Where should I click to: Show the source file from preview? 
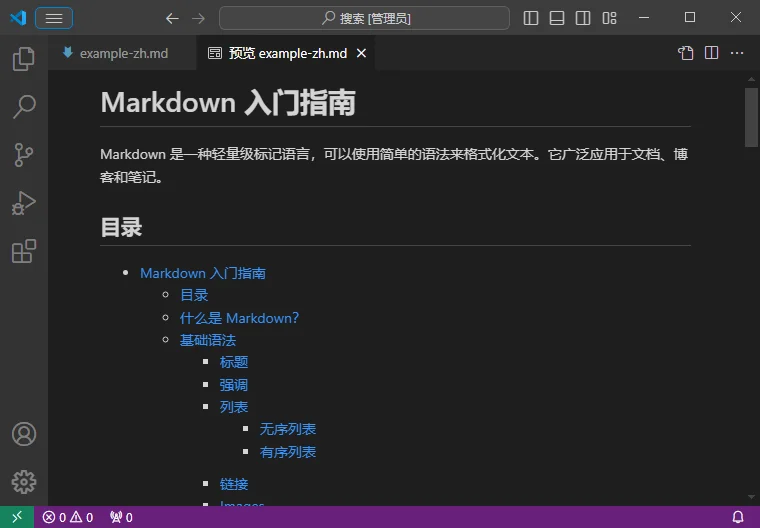point(685,53)
